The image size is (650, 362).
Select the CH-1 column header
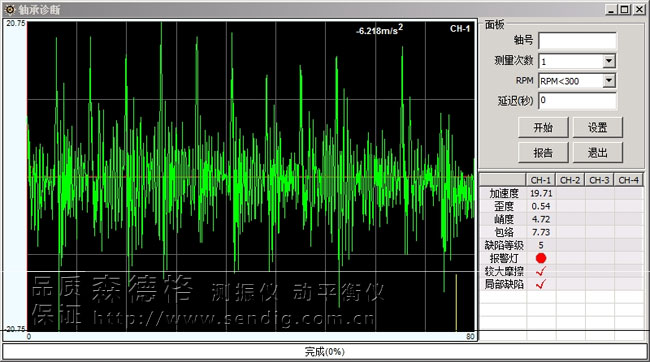(541, 180)
